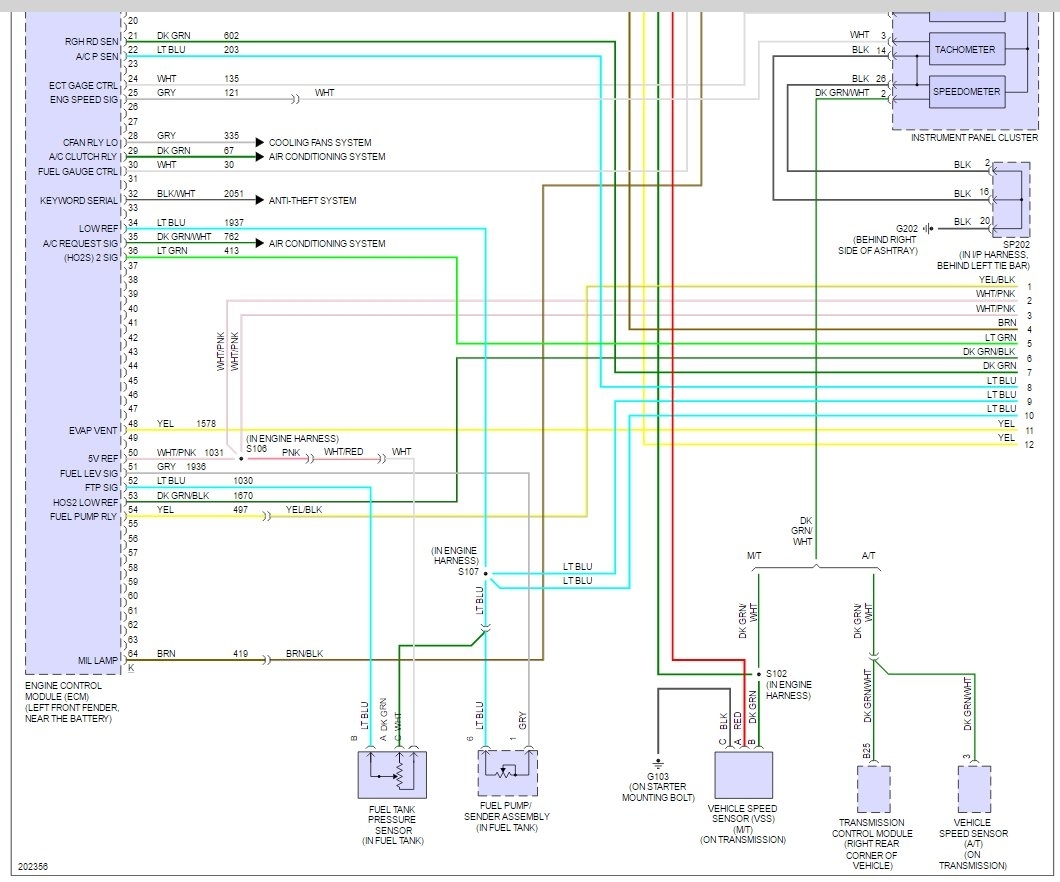The height and width of the screenshot is (882, 1060).
Task: Click the S107 splice point
Action: pos(486,573)
